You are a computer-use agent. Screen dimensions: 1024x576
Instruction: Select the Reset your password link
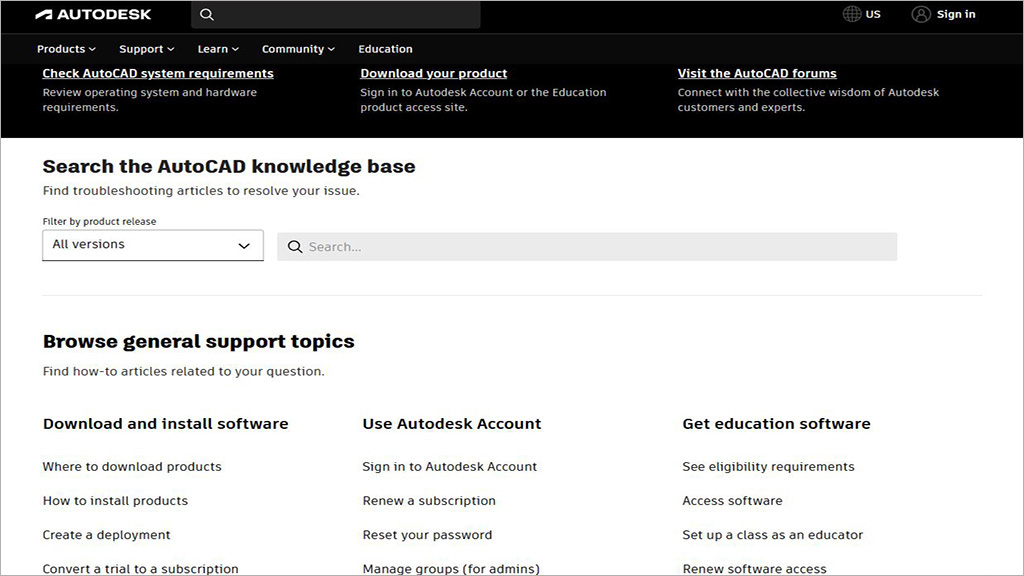(427, 535)
